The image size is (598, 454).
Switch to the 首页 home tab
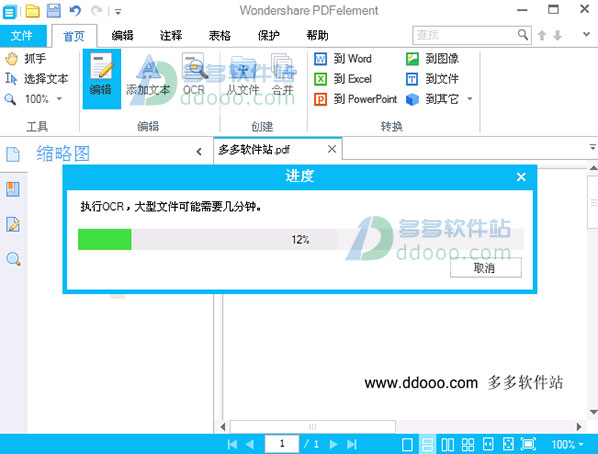(x=74, y=36)
